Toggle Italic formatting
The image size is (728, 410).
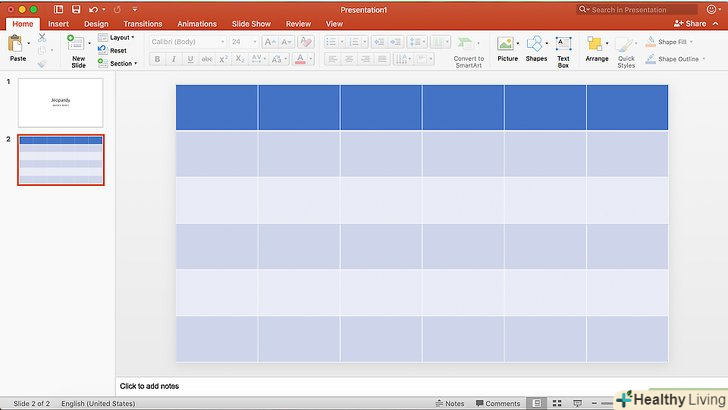click(x=174, y=59)
